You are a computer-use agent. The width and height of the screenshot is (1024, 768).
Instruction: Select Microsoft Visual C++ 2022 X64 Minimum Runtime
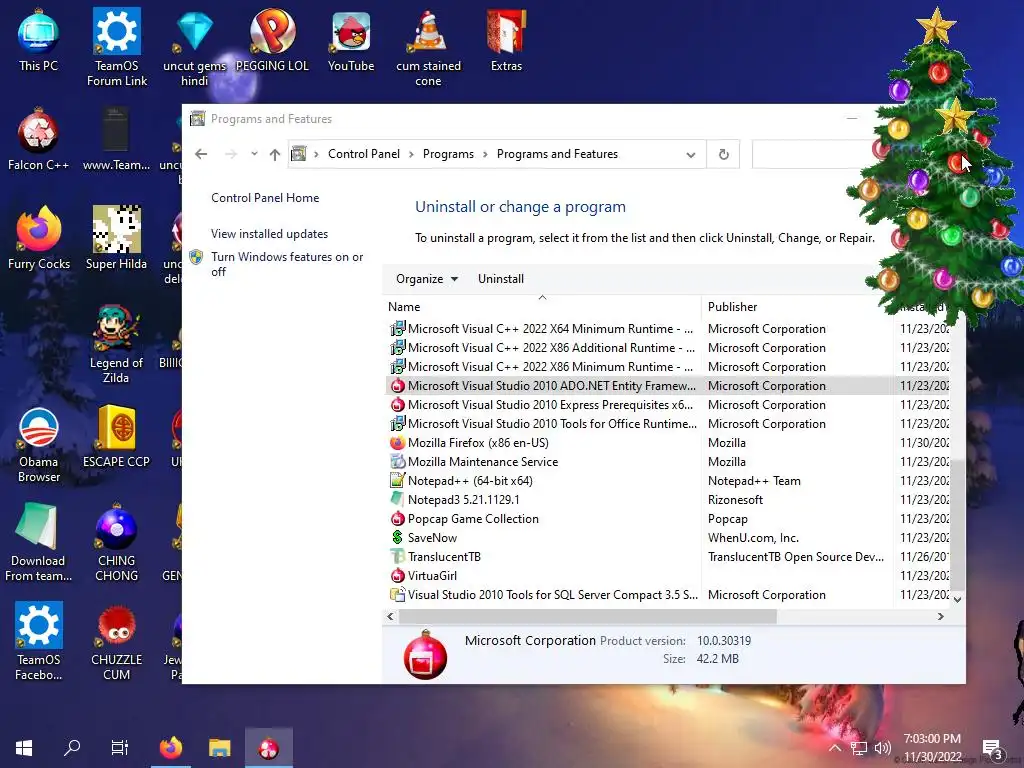668,328
